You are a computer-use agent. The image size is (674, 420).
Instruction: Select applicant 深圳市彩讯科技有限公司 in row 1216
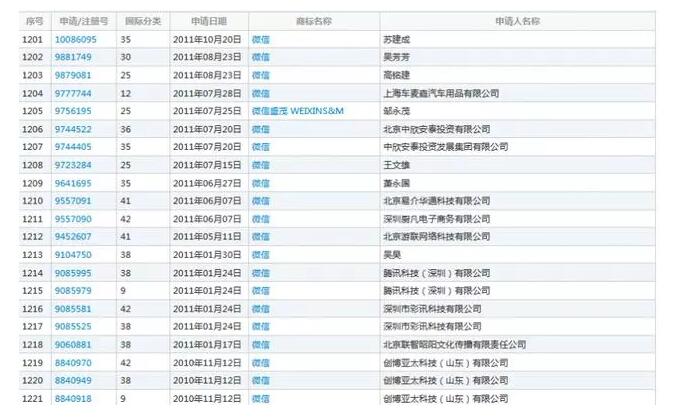tap(432, 309)
